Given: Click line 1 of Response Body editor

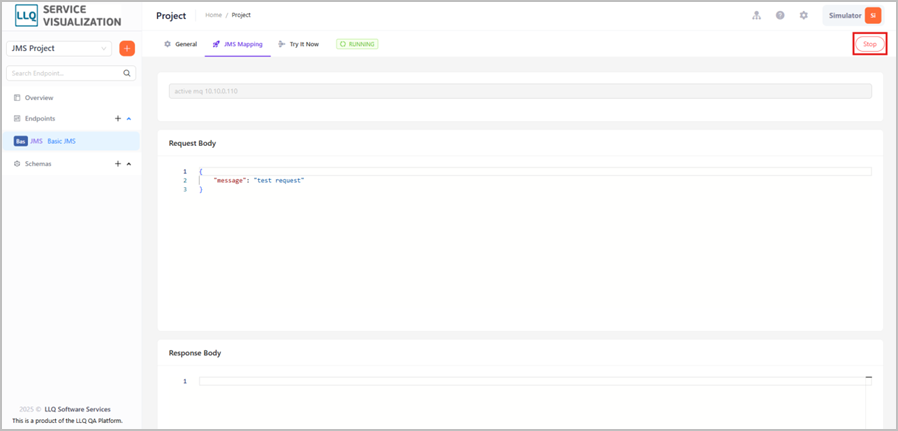Looking at the screenshot, I should pyautogui.click(x=535, y=381).
